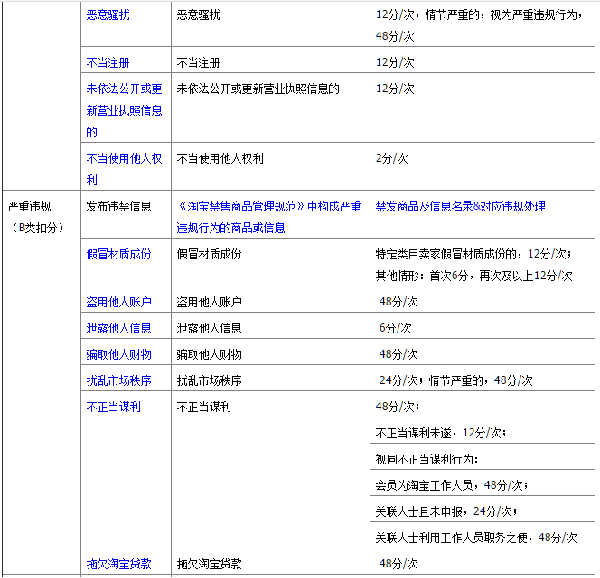
Task: Click the 不正当谋利未遂 12分/次 penalty row
Action: 441,433
